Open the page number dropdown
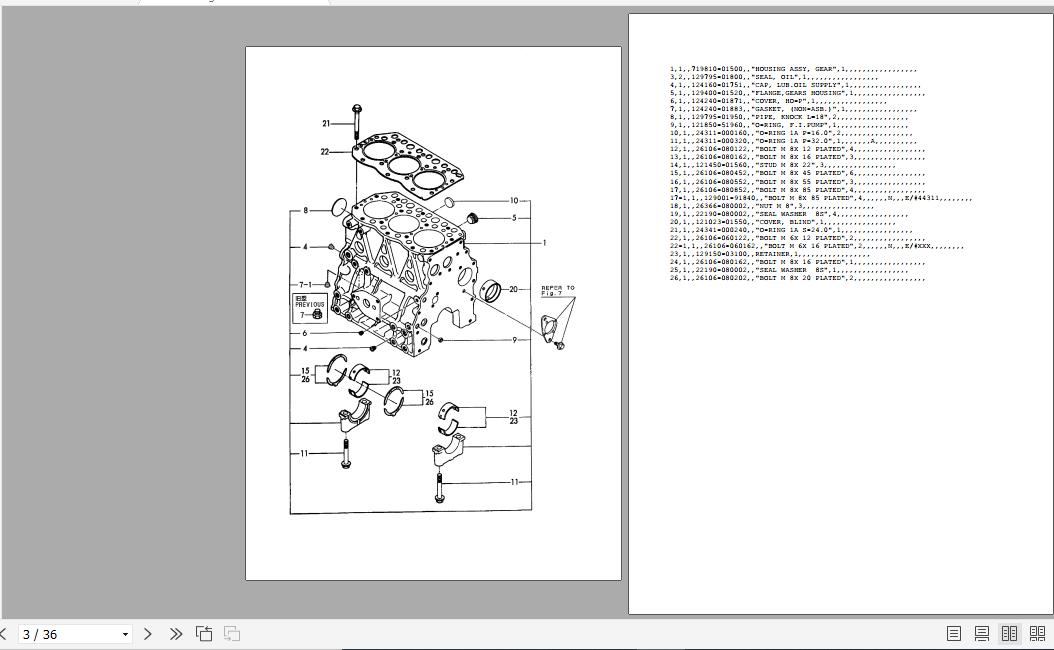This screenshot has width=1054, height=650. [124, 633]
